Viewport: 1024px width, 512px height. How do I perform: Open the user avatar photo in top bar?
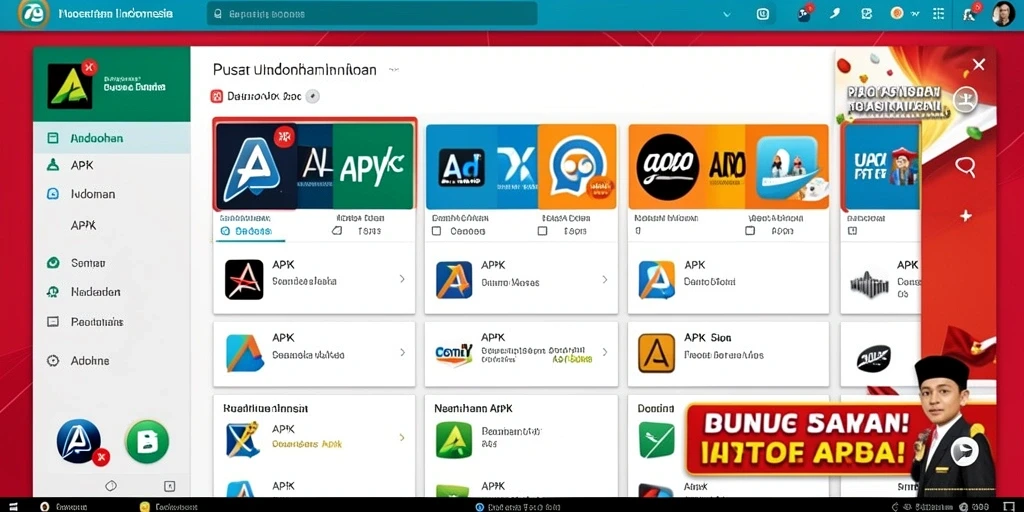(1002, 14)
